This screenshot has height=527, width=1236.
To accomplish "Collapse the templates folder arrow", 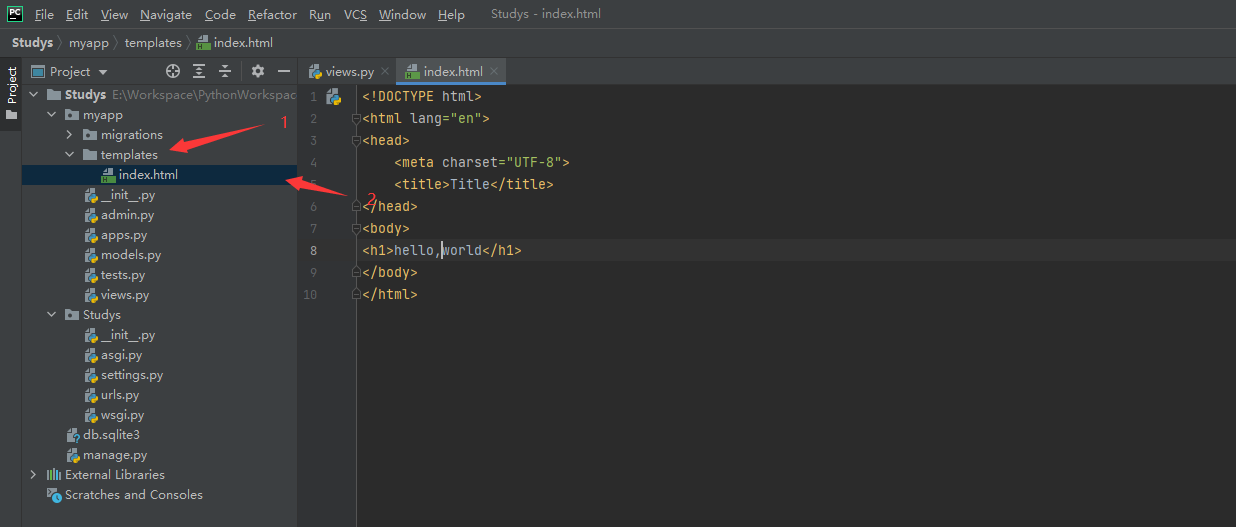I will click(x=70, y=155).
